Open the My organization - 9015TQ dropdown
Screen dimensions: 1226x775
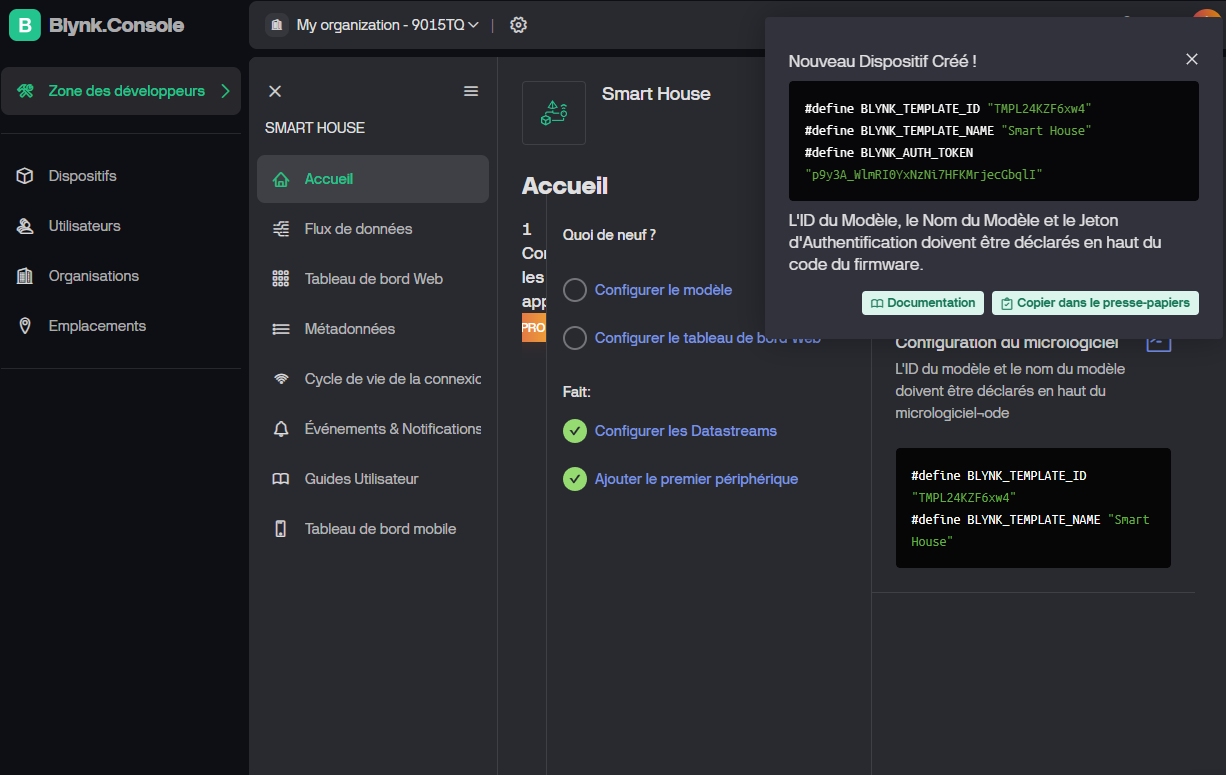click(388, 25)
